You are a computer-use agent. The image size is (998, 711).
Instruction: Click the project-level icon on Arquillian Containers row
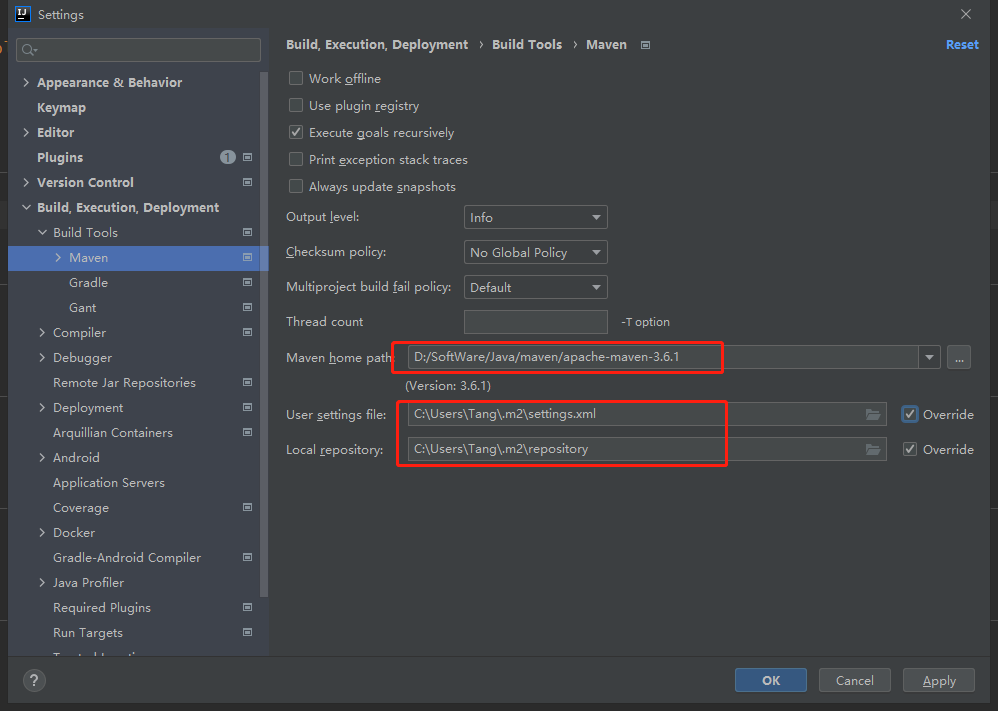tap(248, 432)
